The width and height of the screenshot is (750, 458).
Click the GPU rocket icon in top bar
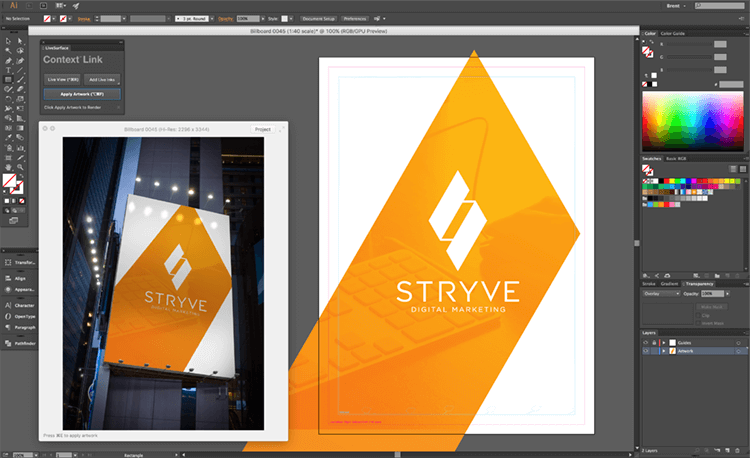click(x=76, y=6)
